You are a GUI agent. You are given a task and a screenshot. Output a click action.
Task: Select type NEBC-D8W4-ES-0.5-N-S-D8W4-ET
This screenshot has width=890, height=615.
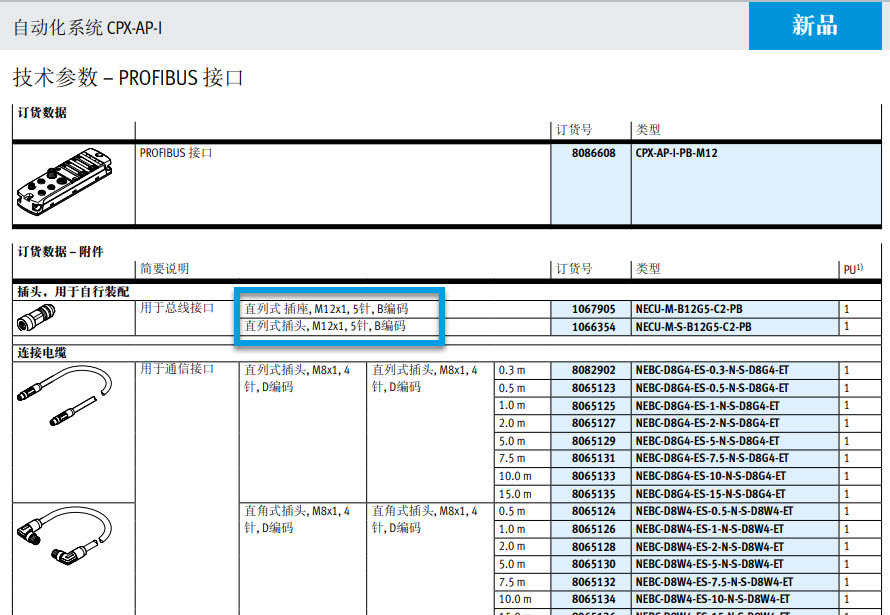pos(714,511)
